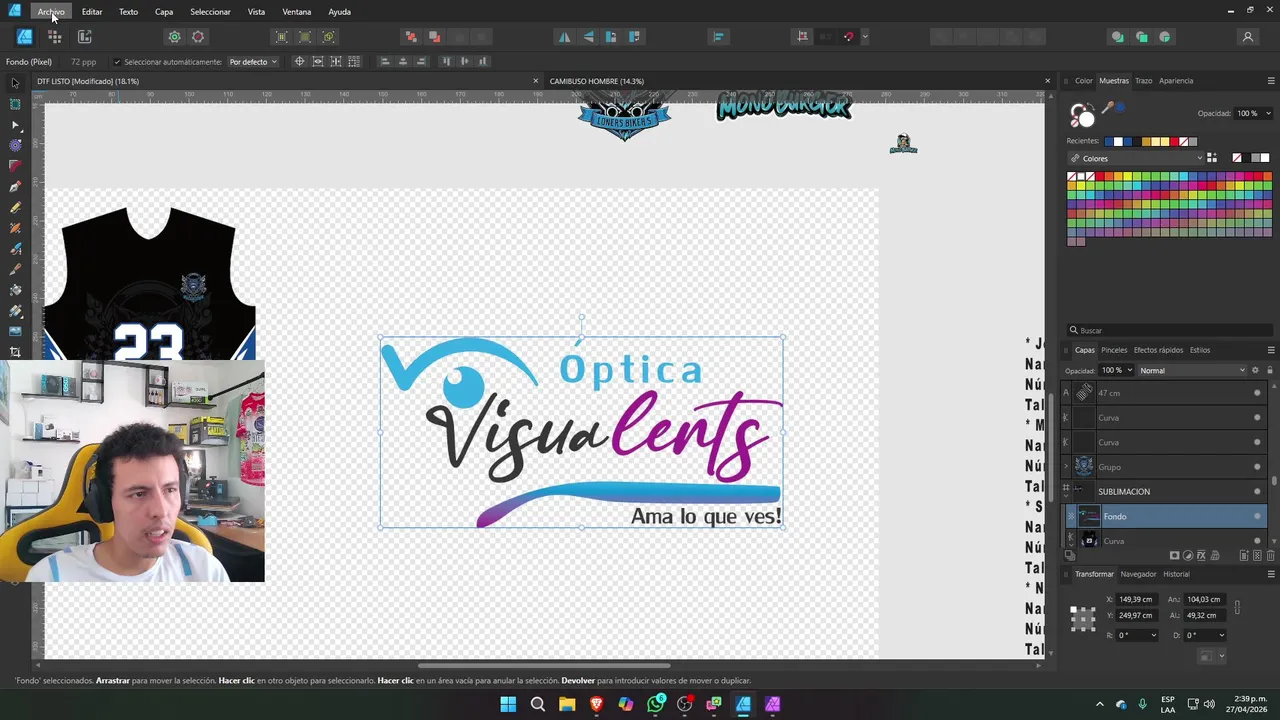This screenshot has height=720, width=1280.
Task: Switch to the Pinceles panel tab
Action: (1114, 350)
